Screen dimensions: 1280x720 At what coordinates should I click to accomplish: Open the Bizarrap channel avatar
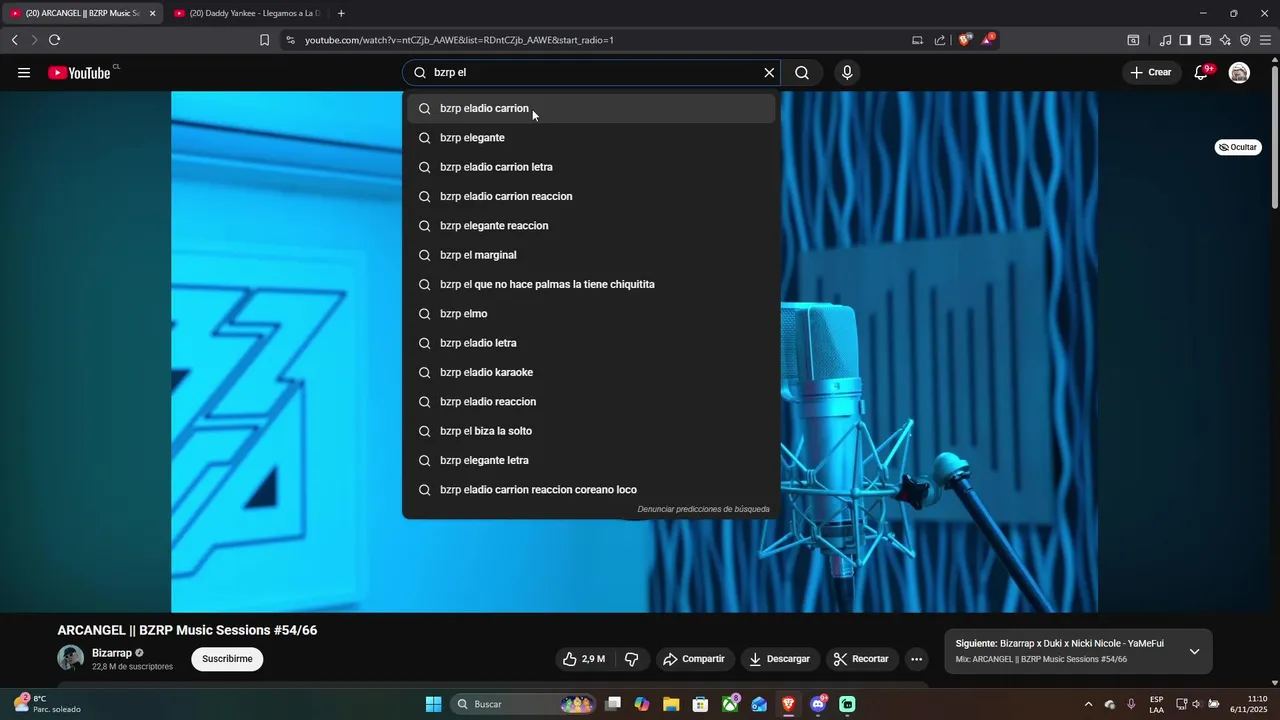tap(70, 658)
